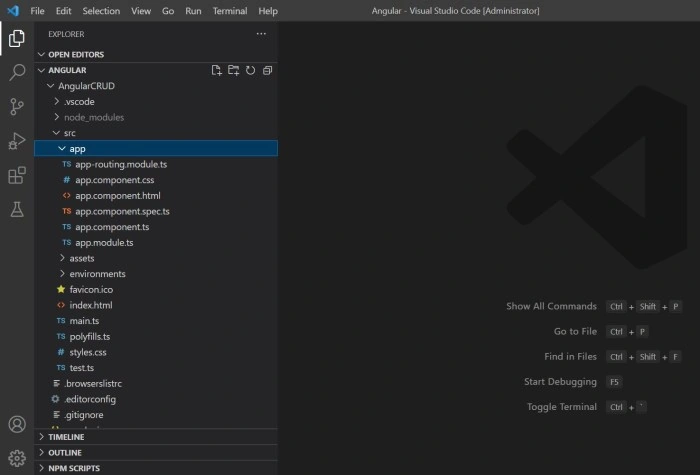This screenshot has width=700, height=475.
Task: Expand the Timeline panel
Action: click(x=156, y=437)
